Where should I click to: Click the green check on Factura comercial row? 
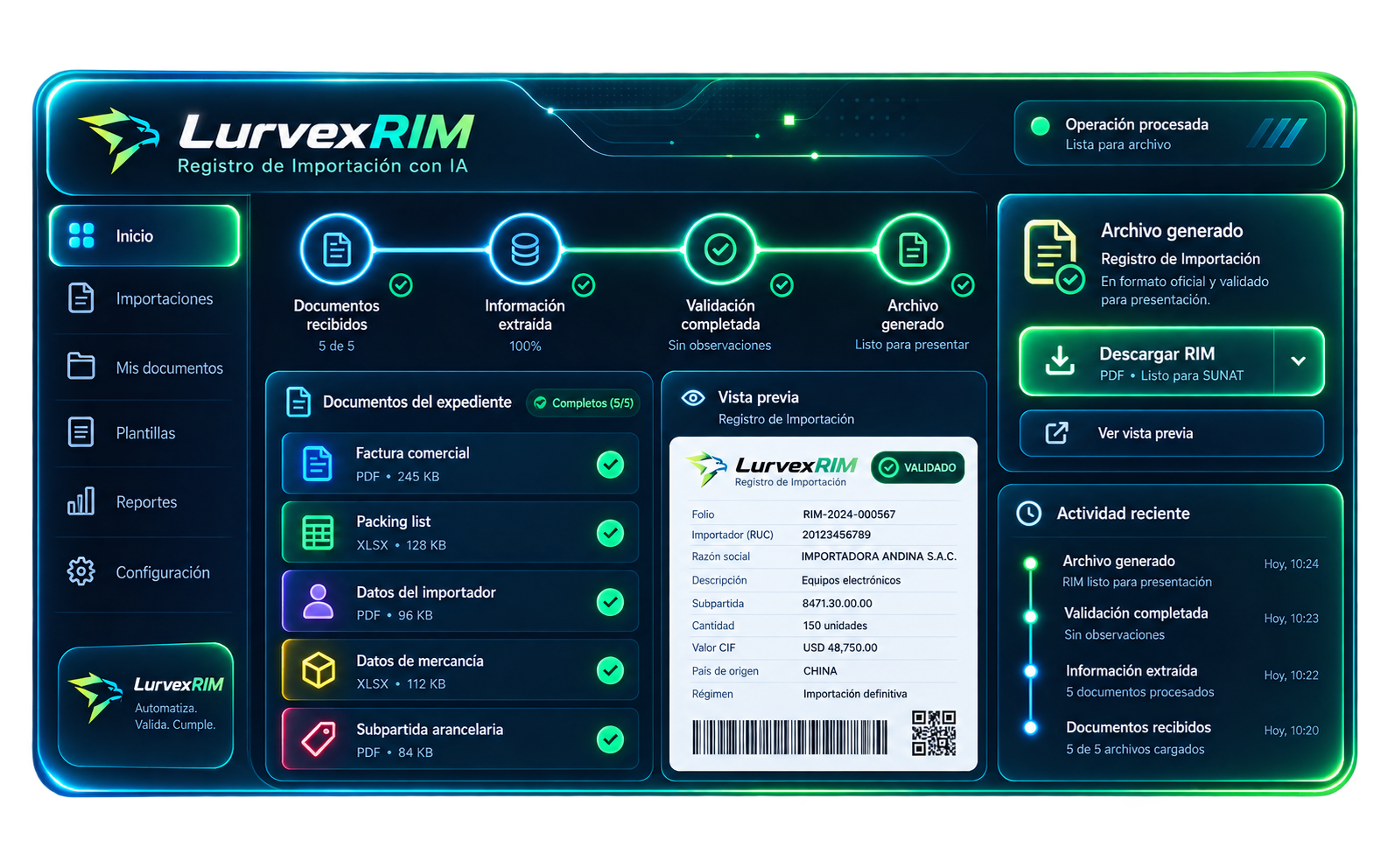[x=610, y=465]
